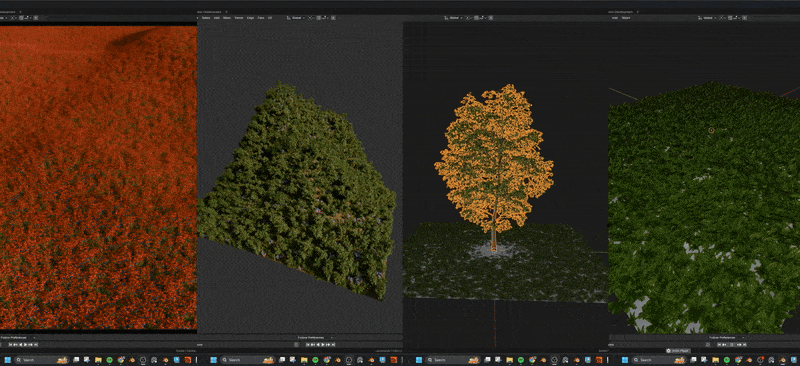Open Face menu in hedge patch viewport

261,17
